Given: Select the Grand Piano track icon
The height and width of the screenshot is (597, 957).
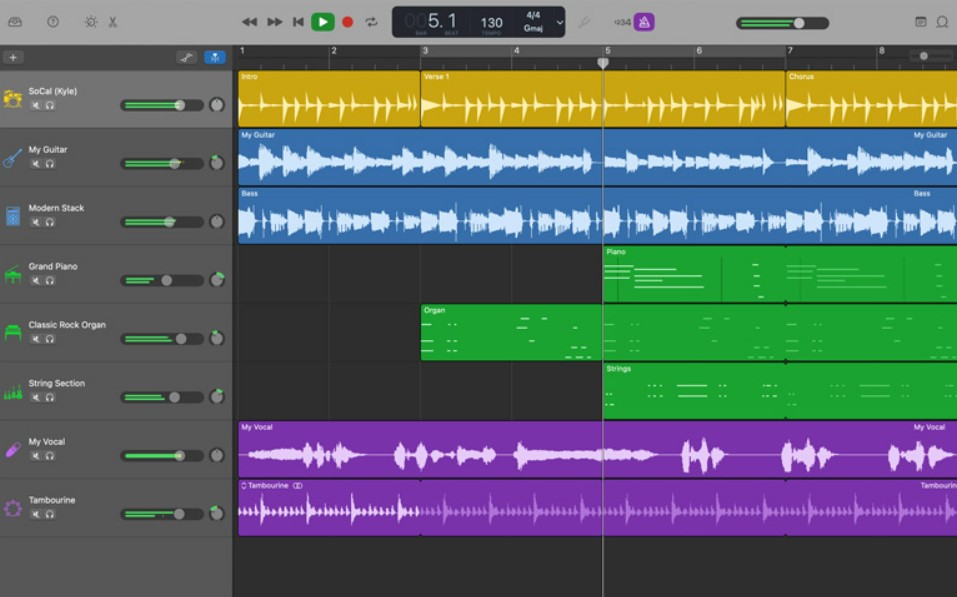Looking at the screenshot, I should 13,274.
